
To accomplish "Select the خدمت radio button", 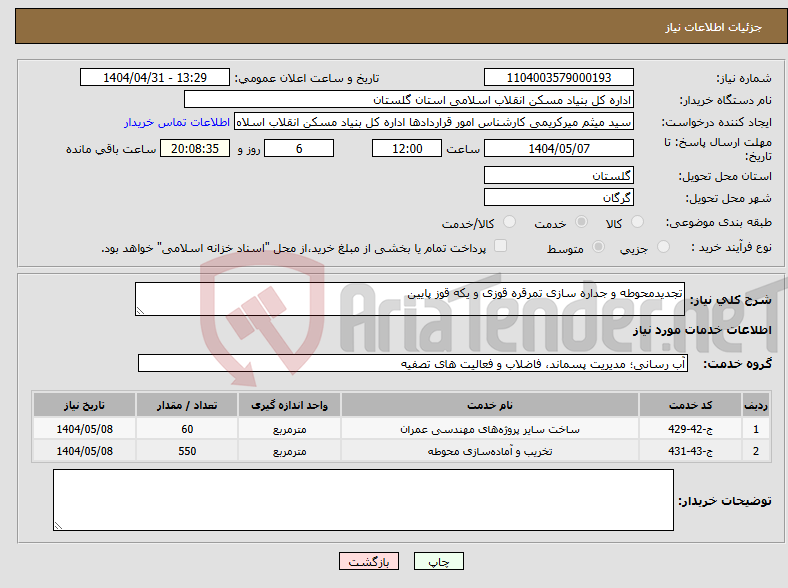I will tap(581, 222).
